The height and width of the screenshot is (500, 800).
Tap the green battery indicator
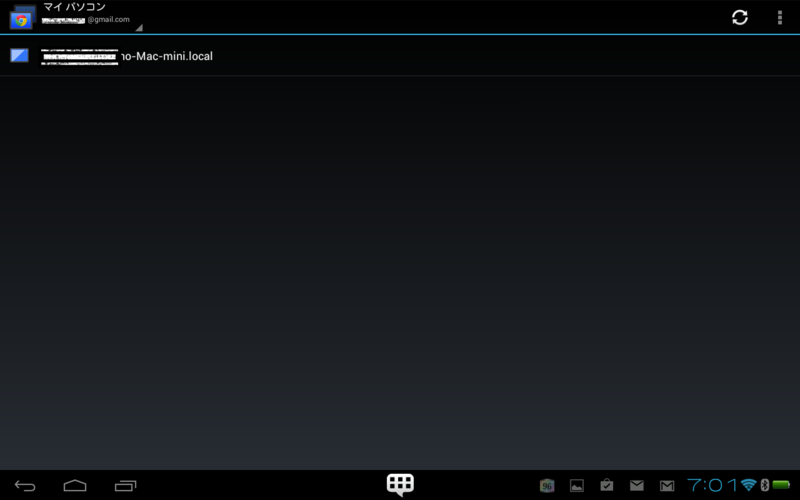(781, 485)
